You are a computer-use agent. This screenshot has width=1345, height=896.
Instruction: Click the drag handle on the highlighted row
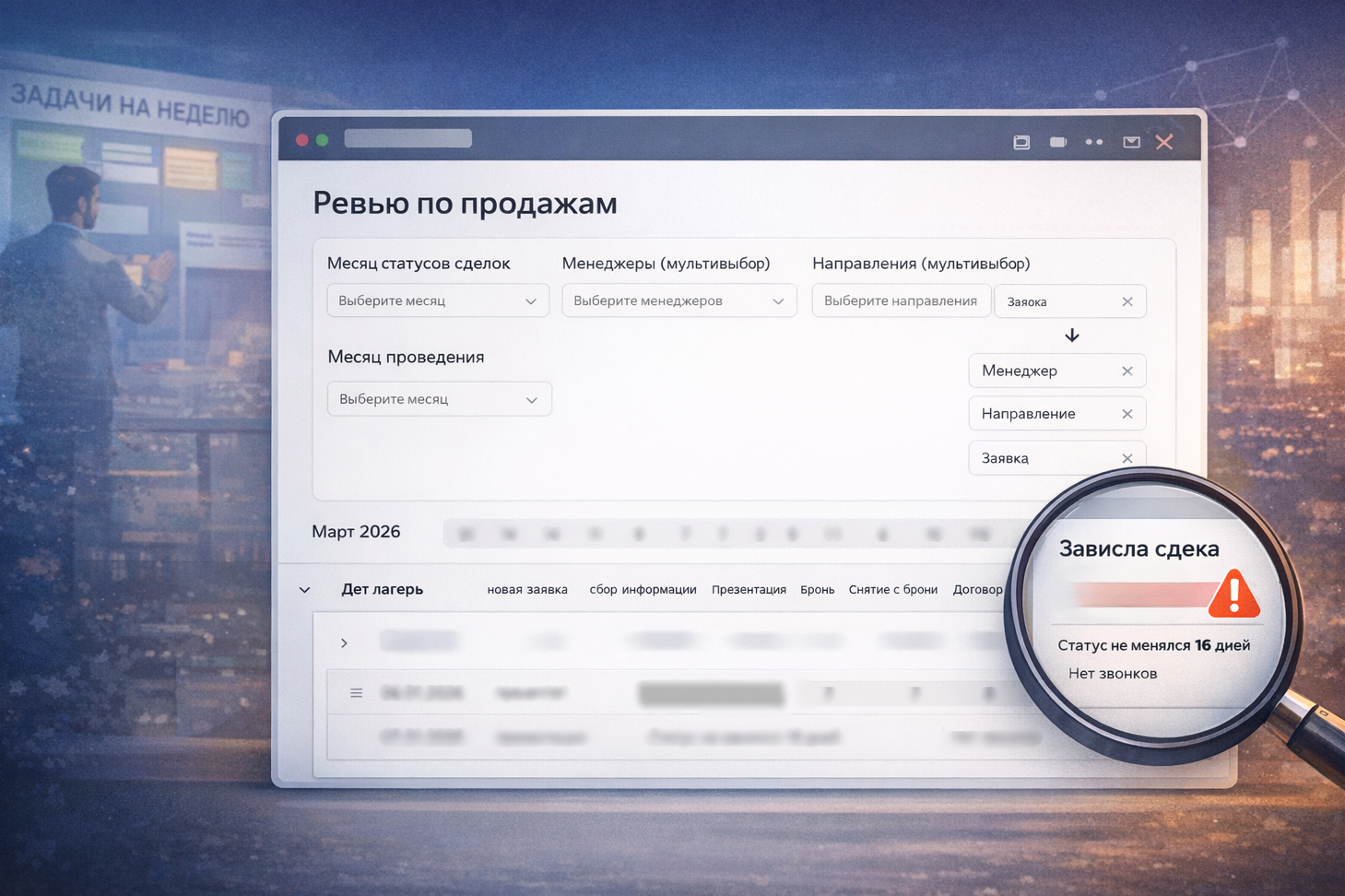point(357,692)
